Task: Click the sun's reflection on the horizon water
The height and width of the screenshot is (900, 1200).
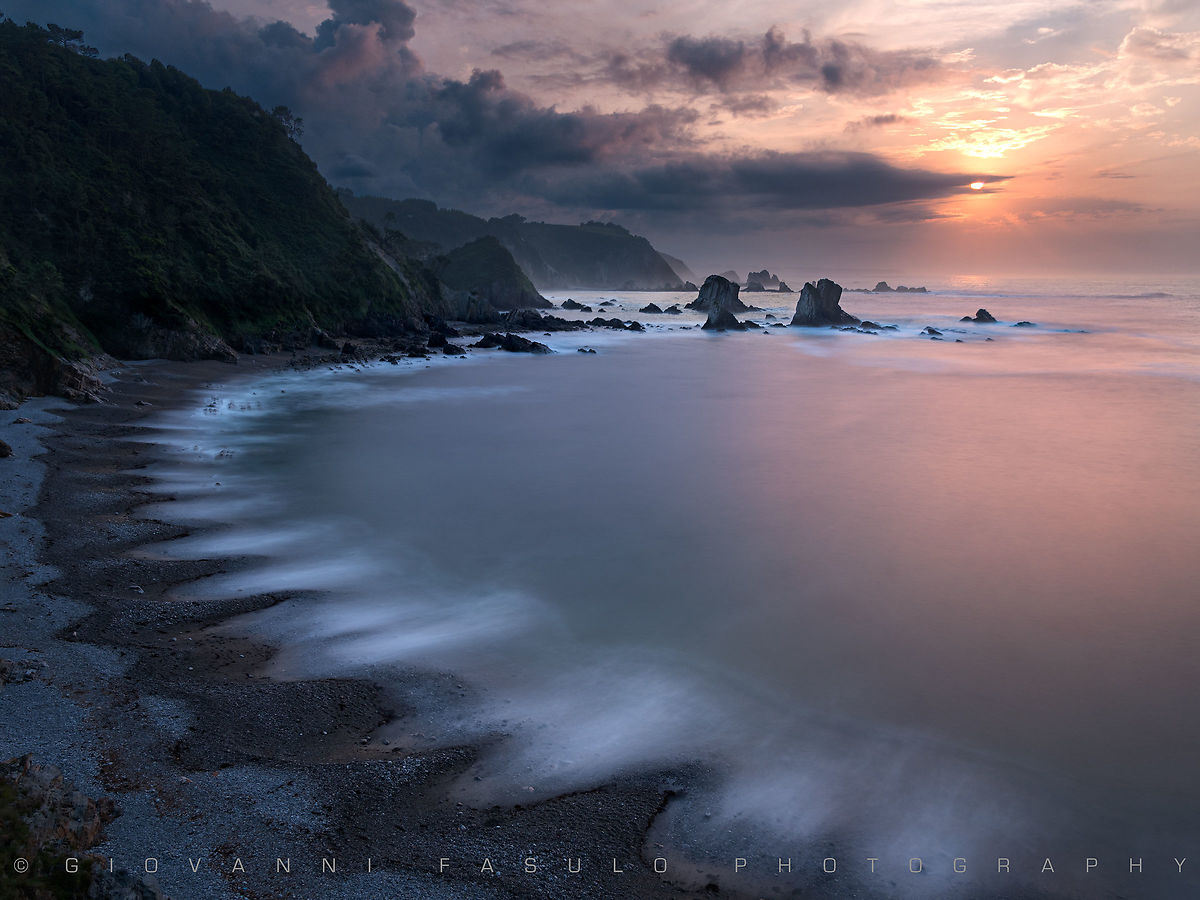Action: click(x=975, y=282)
